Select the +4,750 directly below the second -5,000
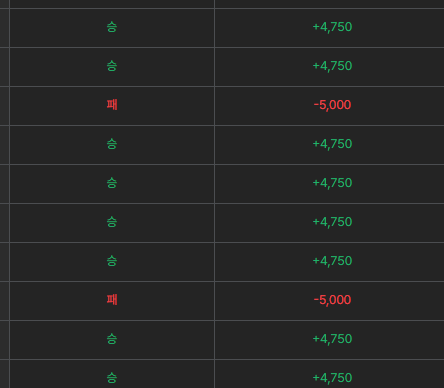Screen dimensions: 444x388 pos(332,339)
